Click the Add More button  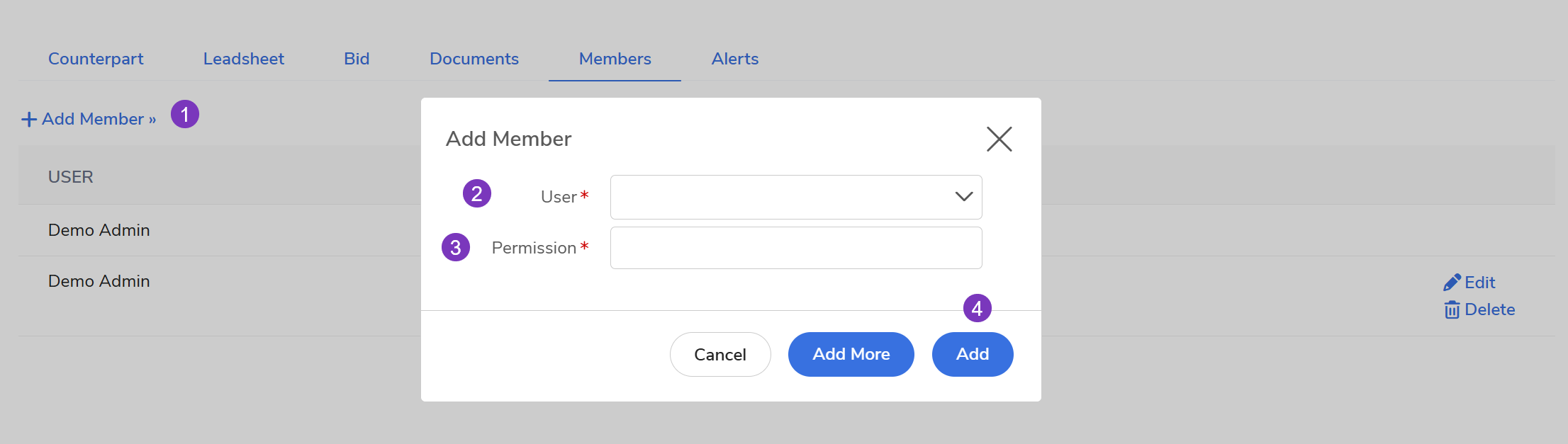851,354
